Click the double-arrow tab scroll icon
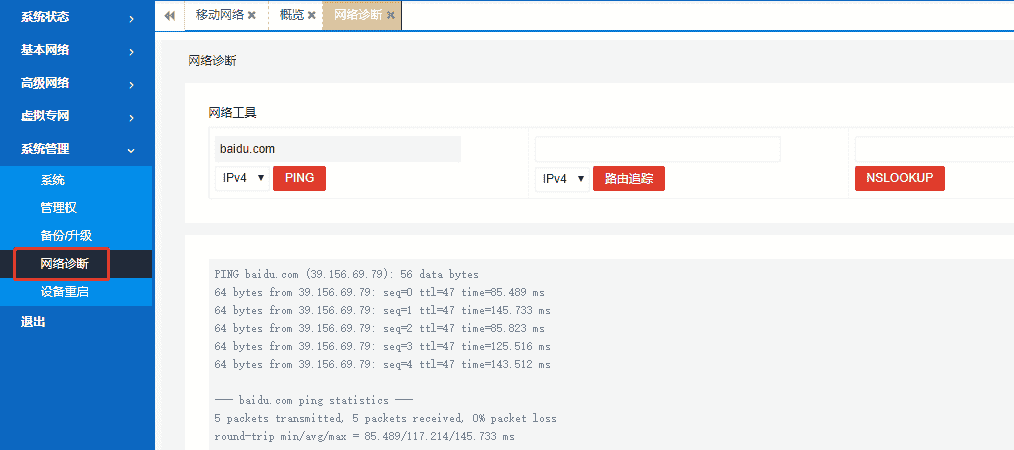Image resolution: width=1014 pixels, height=450 pixels. pyautogui.click(x=169, y=15)
